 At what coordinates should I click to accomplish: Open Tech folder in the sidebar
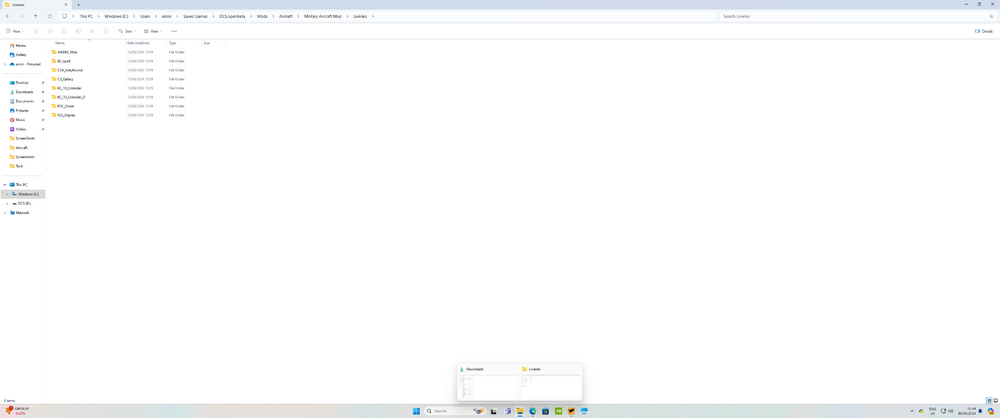[x=17, y=166]
